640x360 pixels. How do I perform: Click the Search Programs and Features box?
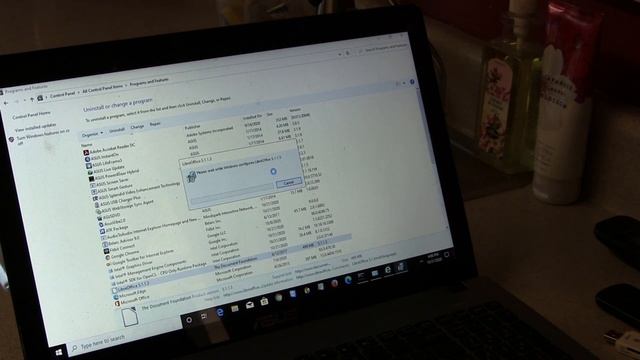(x=384, y=48)
